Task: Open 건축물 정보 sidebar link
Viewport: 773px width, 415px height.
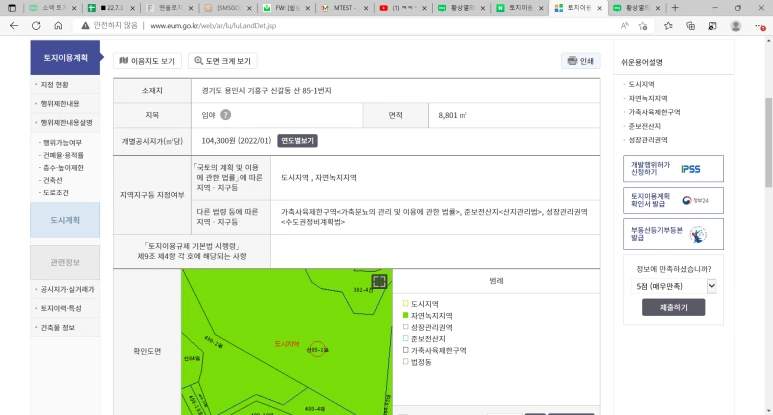Action: point(58,327)
